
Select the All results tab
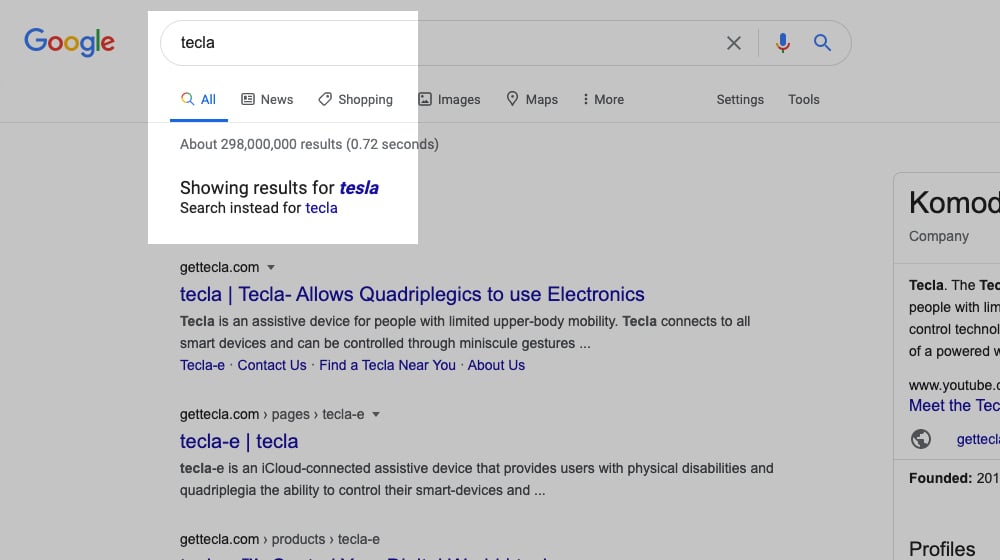coord(199,99)
